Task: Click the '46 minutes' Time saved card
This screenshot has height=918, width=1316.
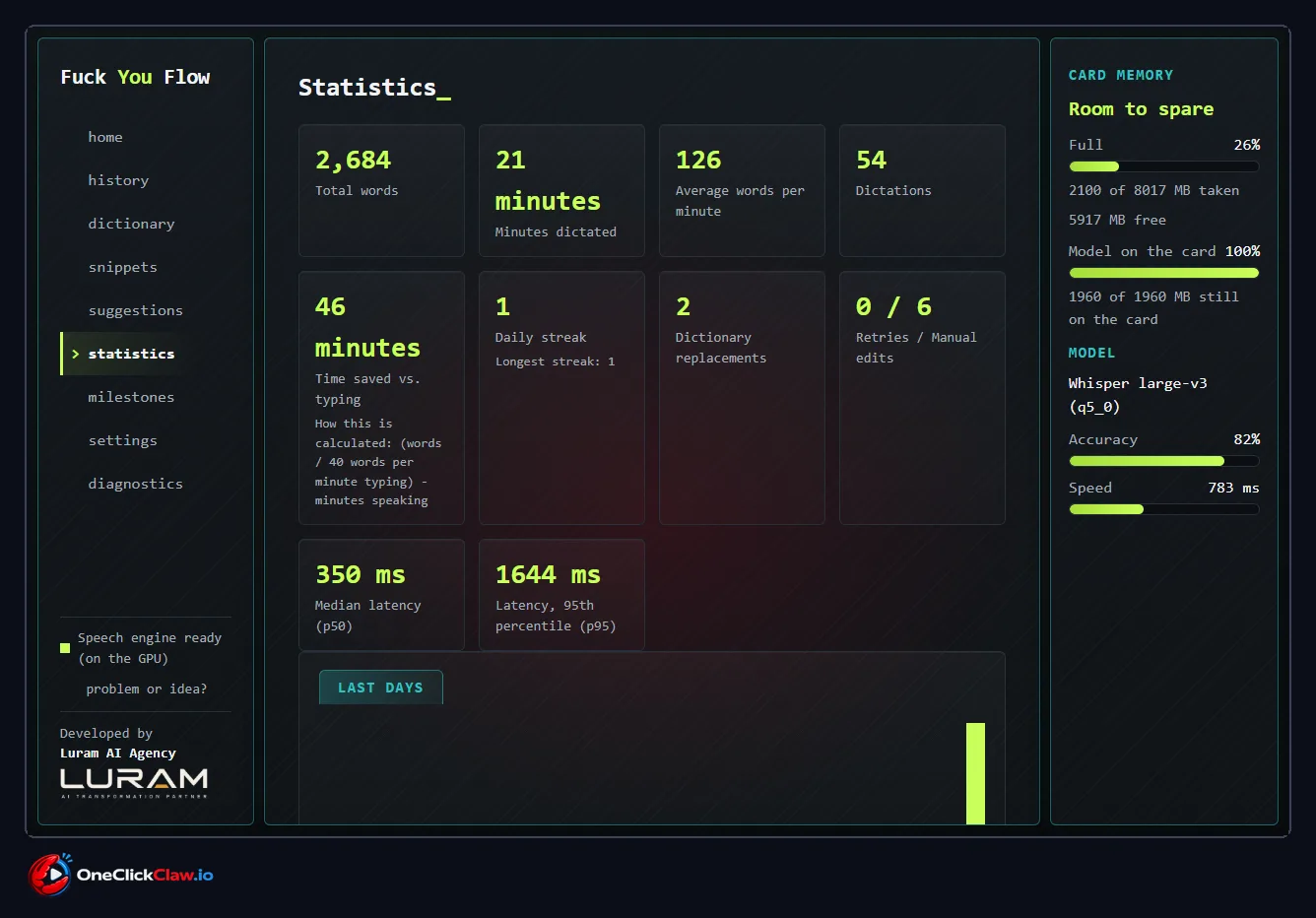Action: tap(381, 398)
